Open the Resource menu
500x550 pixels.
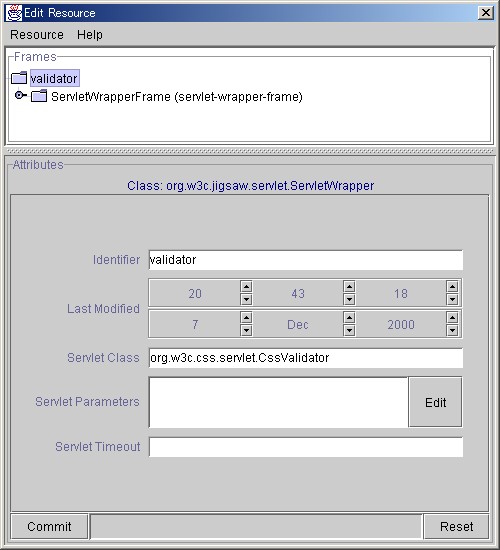[x=37, y=35]
